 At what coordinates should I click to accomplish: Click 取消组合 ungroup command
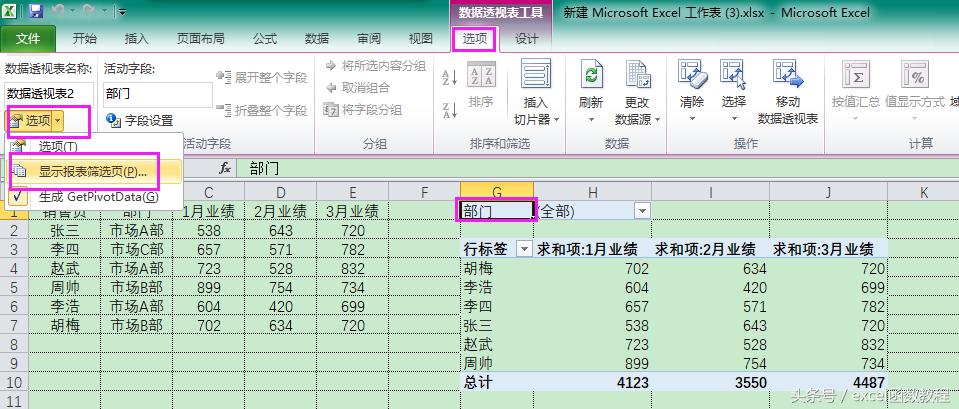tap(357, 87)
